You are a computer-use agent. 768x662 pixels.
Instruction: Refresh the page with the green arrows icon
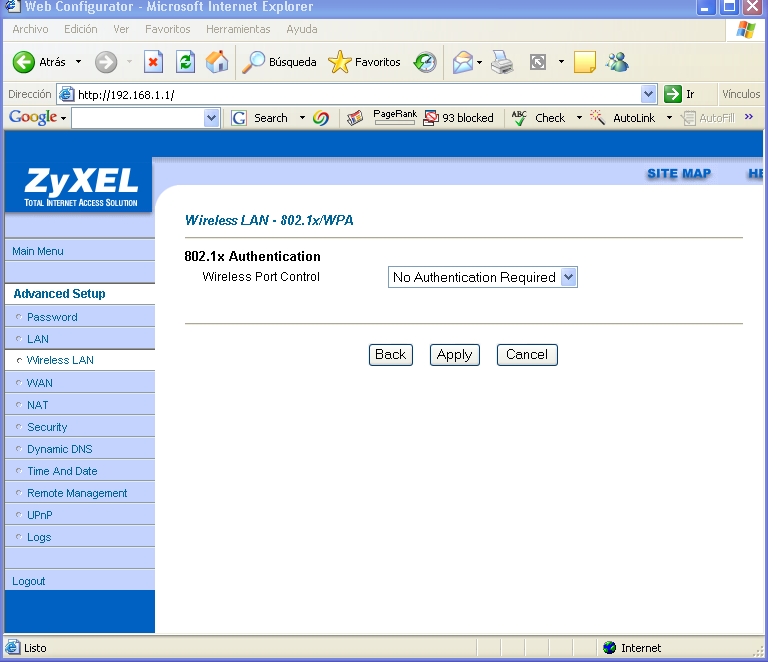tap(185, 62)
